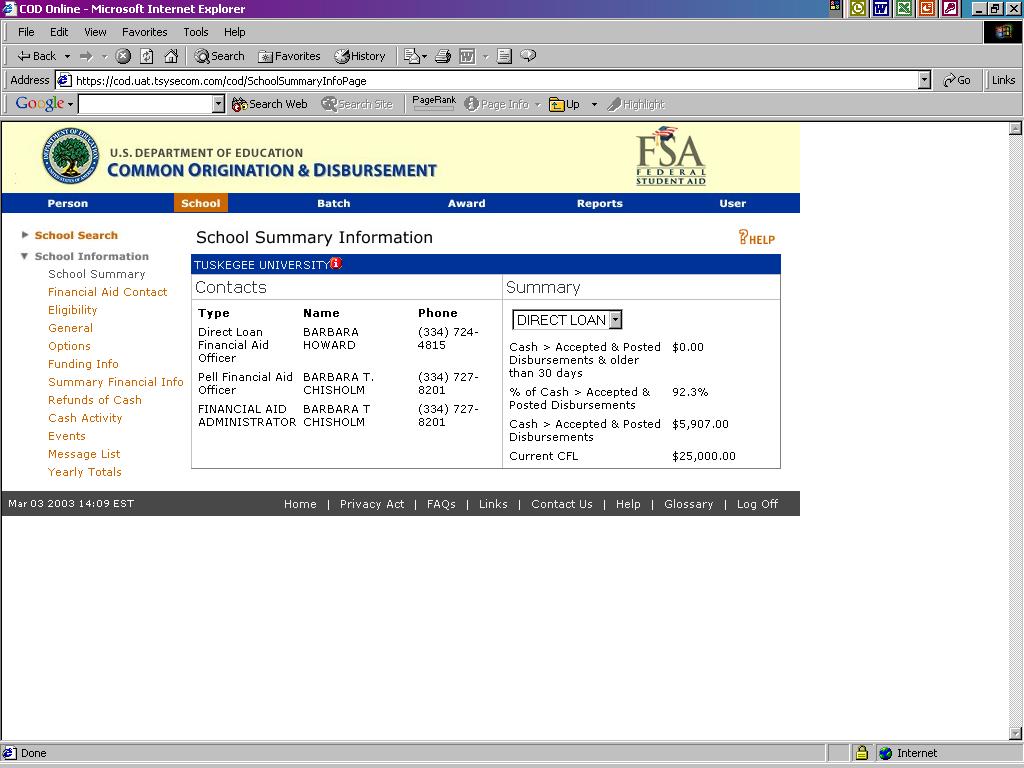Click the Discuss toolbar icon
Screen dimensions: 1024x768
click(x=528, y=56)
